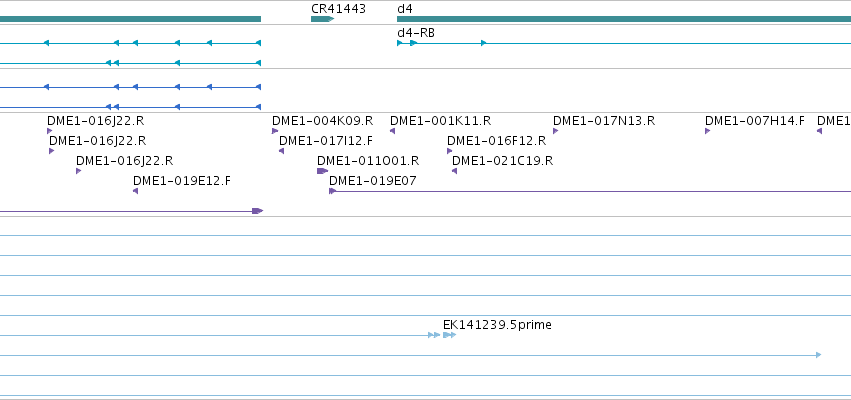Click the DME1-011O01.R label
The width and height of the screenshot is (851, 400).
click(x=368, y=161)
